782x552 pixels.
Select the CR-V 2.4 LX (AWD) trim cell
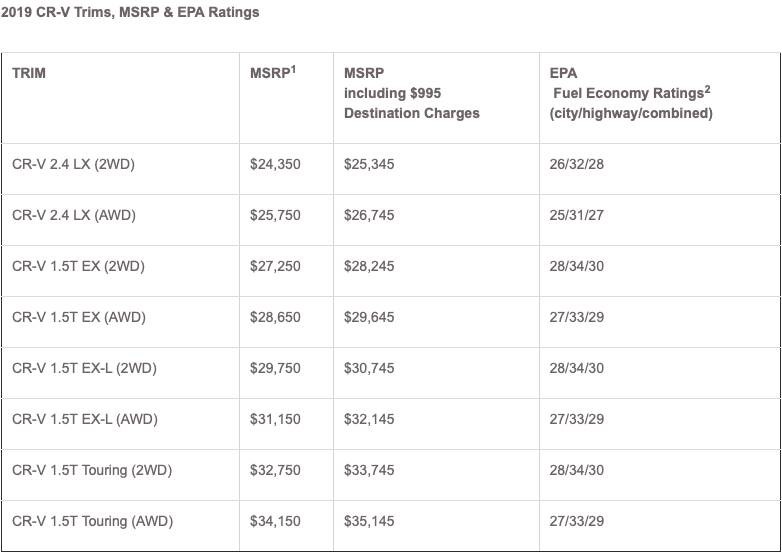pos(74,215)
